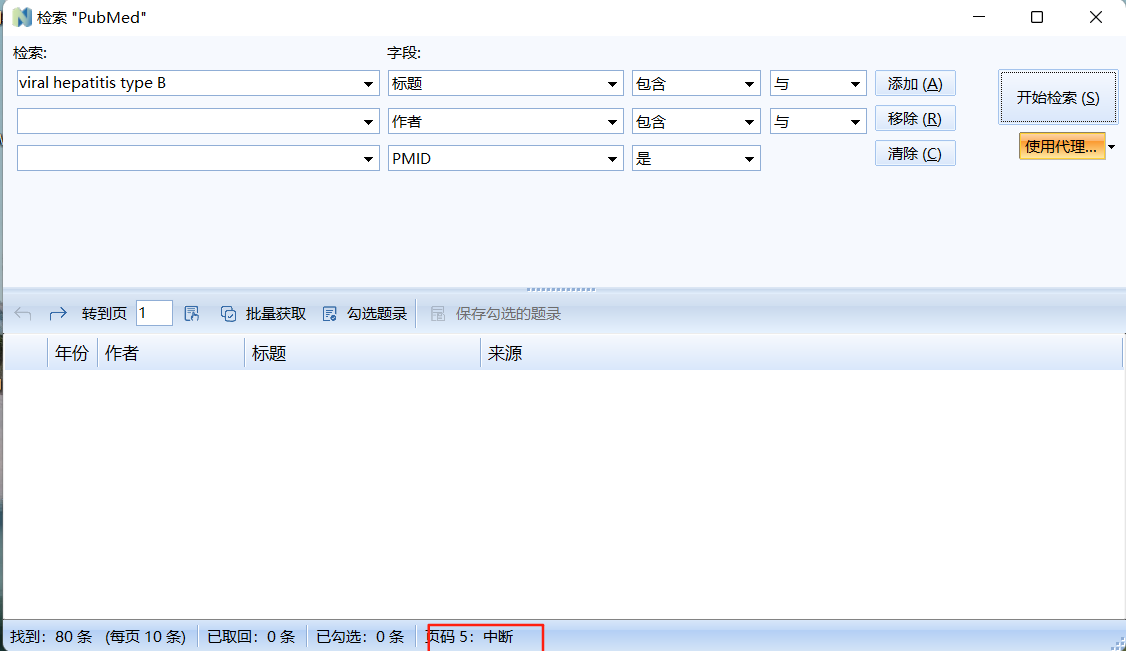Screen dimensions: 1126x651
Task: Click the page icon beside page number box
Action: coord(192,314)
